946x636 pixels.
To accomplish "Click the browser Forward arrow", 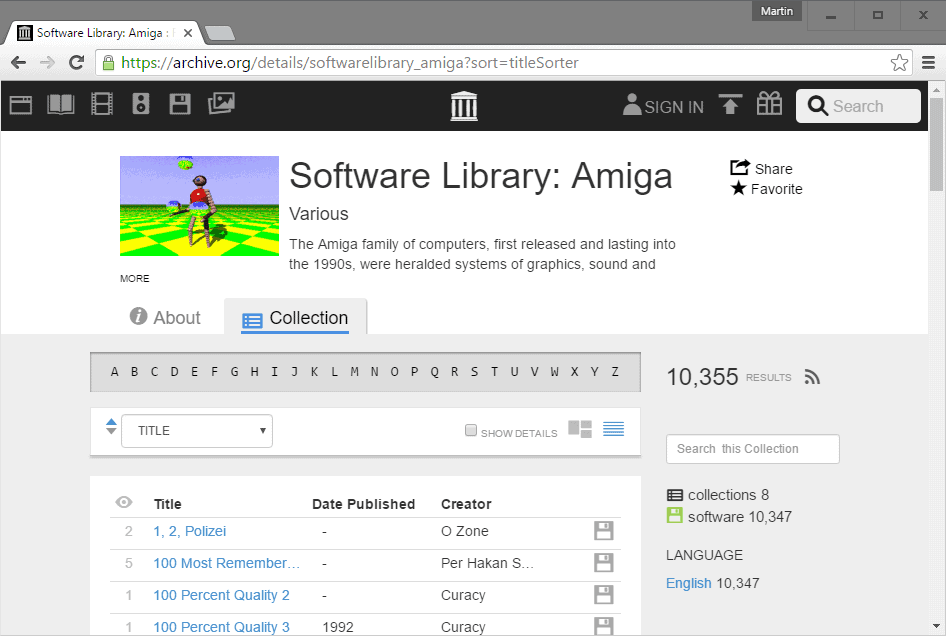I will [47, 62].
